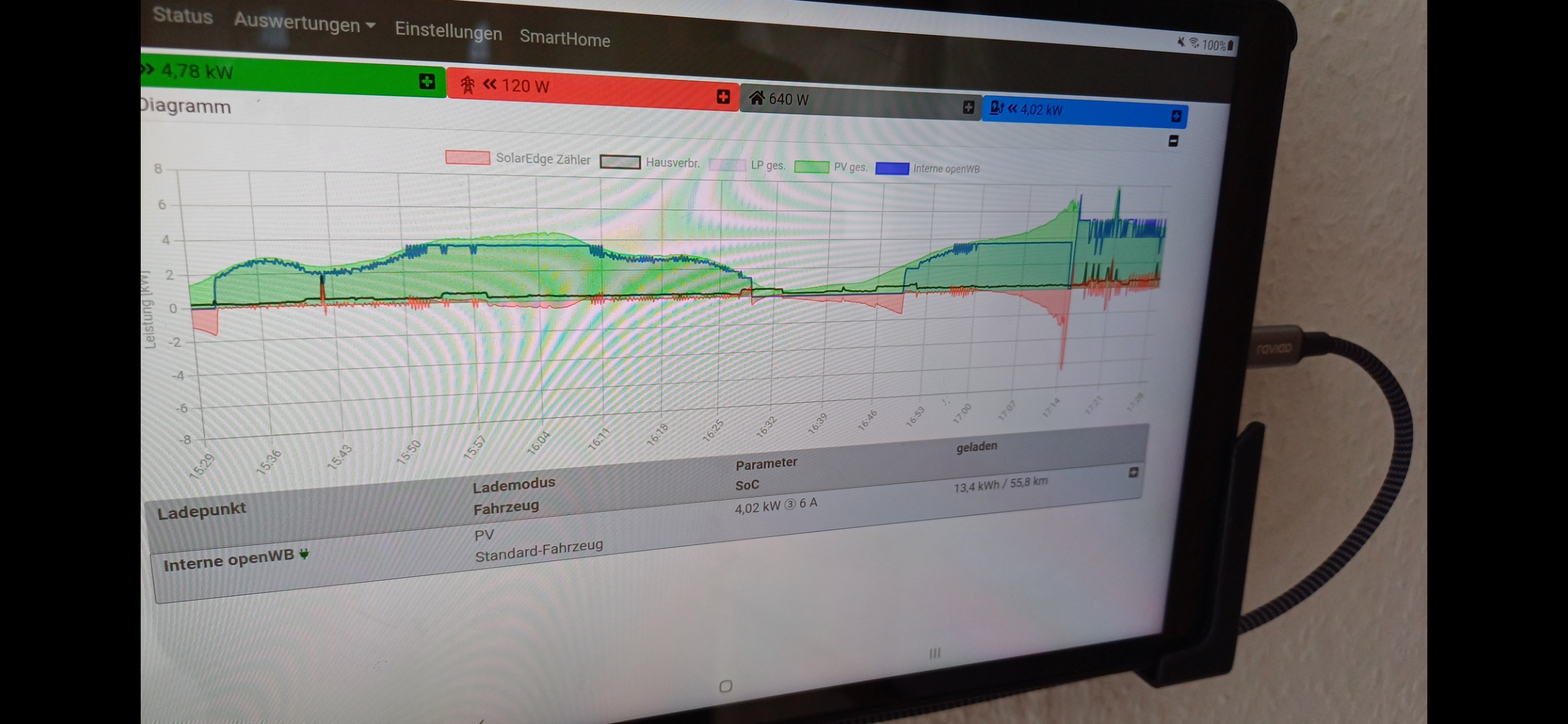Viewport: 1568px width, 724px height.
Task: Click the plus icon on blue charge bar
Action: [x=1176, y=117]
